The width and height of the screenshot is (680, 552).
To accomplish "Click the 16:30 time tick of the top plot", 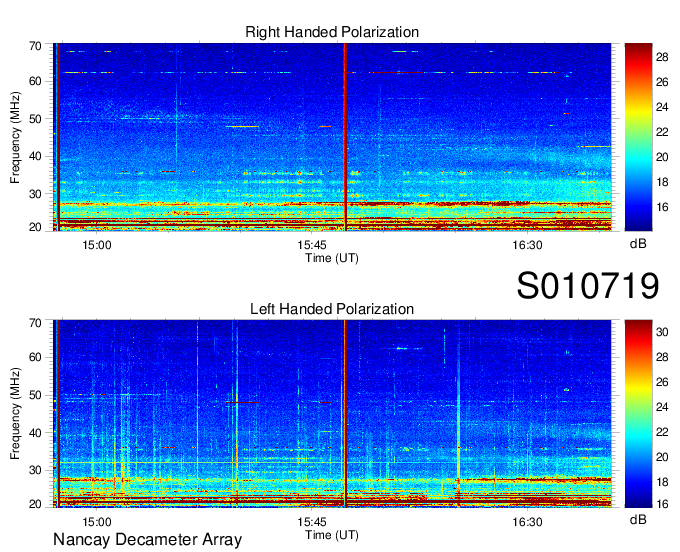I will pyautogui.click(x=527, y=245).
